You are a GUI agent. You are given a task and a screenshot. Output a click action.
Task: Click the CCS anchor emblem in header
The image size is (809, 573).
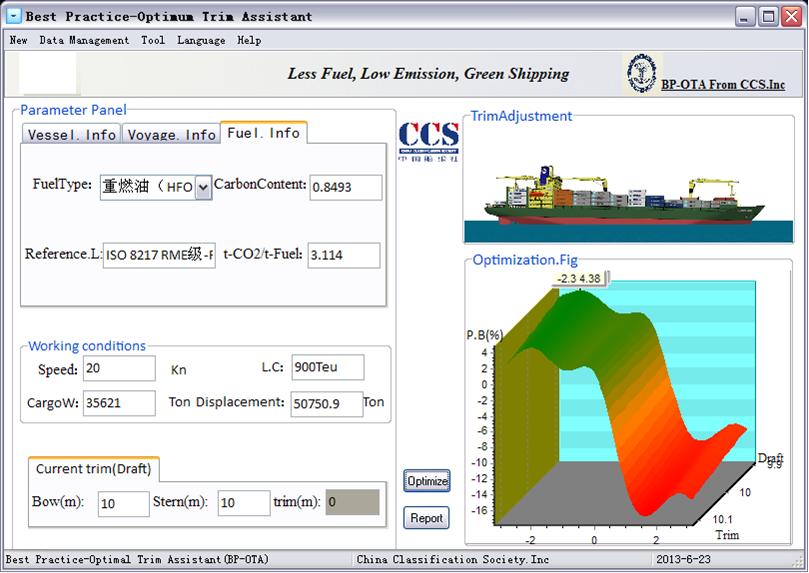click(x=639, y=74)
